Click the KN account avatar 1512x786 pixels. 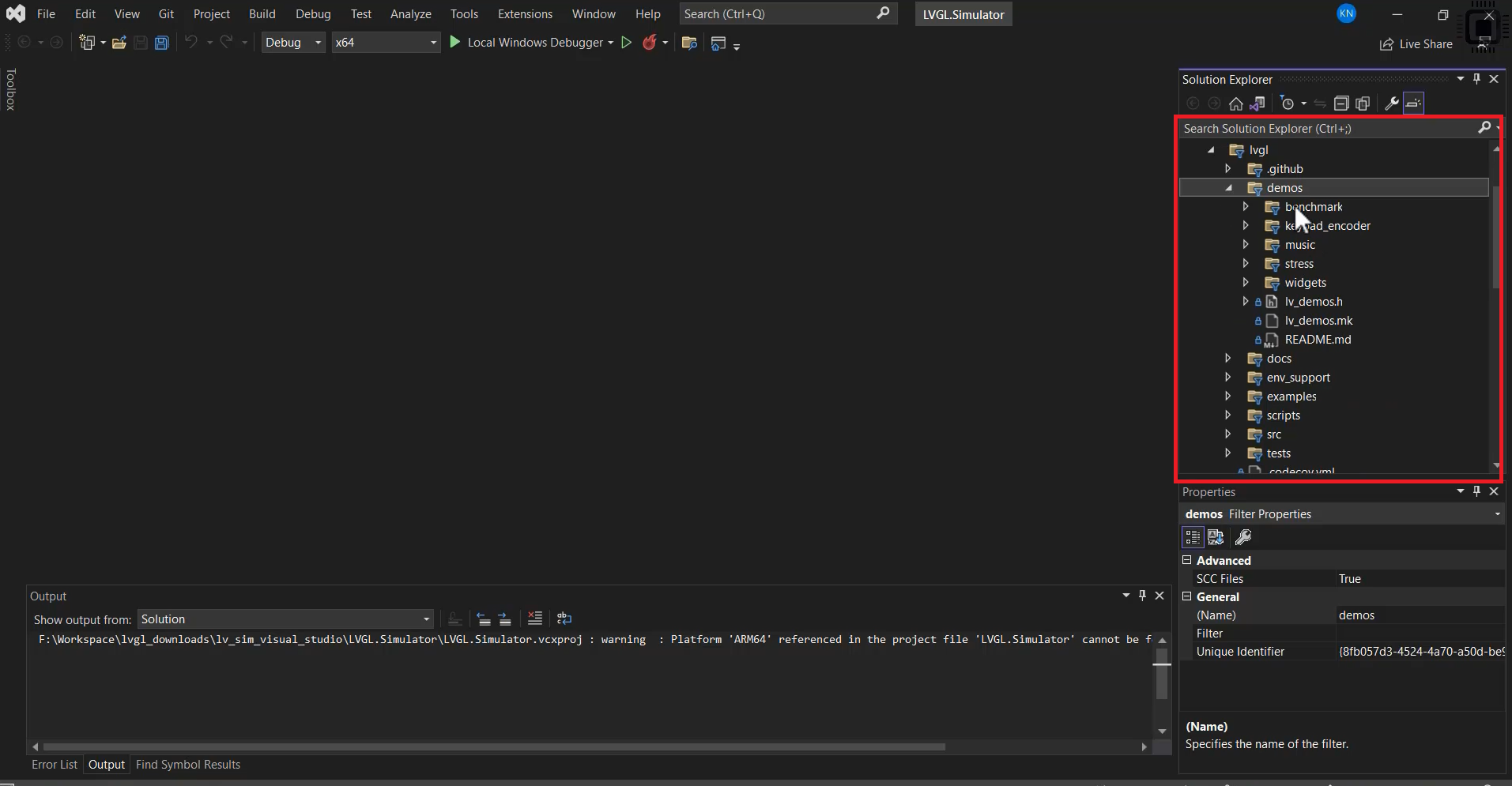[1347, 13]
